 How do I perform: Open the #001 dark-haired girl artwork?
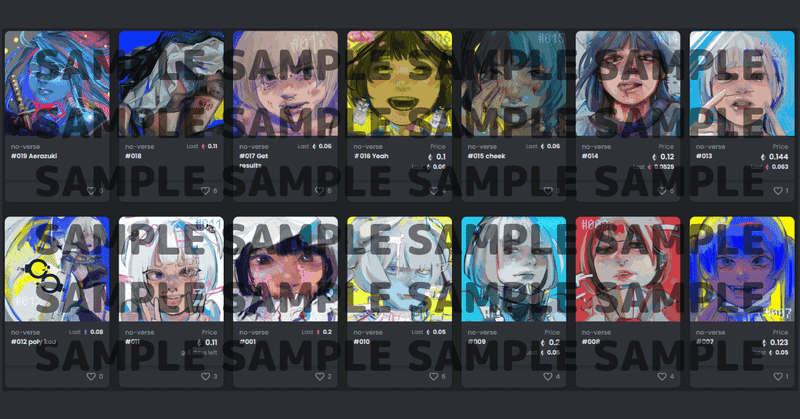click(x=285, y=269)
